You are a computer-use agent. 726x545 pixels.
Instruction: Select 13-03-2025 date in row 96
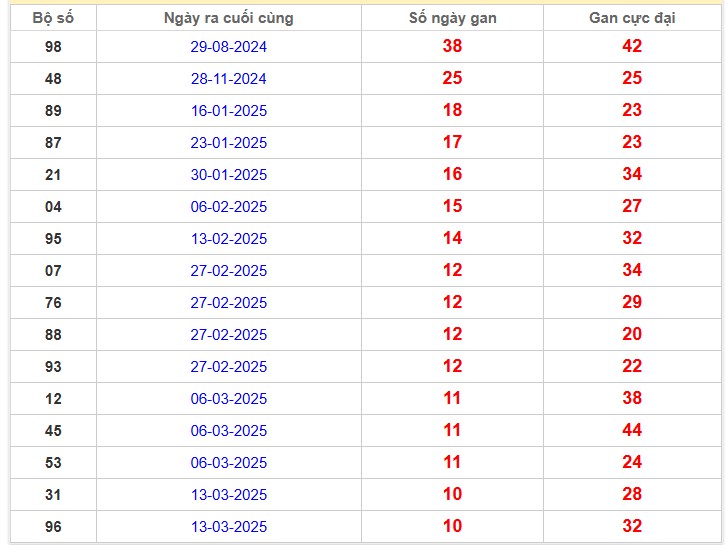pos(229,526)
